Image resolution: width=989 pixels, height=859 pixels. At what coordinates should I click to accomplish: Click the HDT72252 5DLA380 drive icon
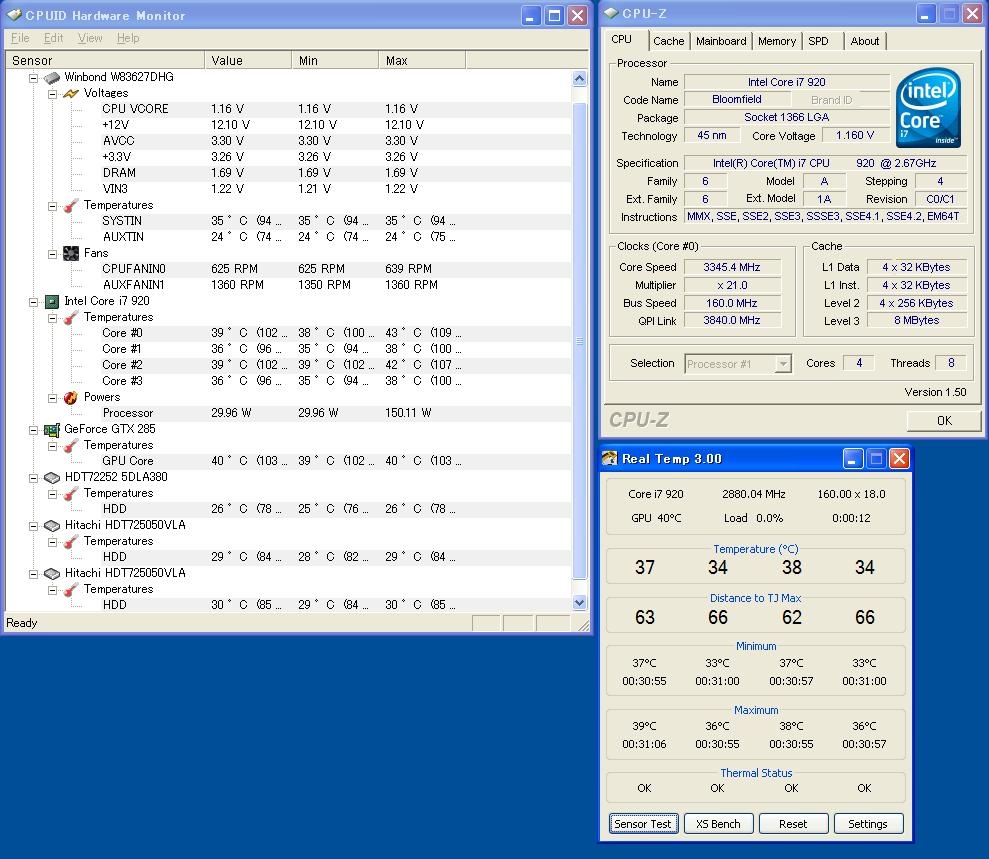pyautogui.click(x=52, y=477)
